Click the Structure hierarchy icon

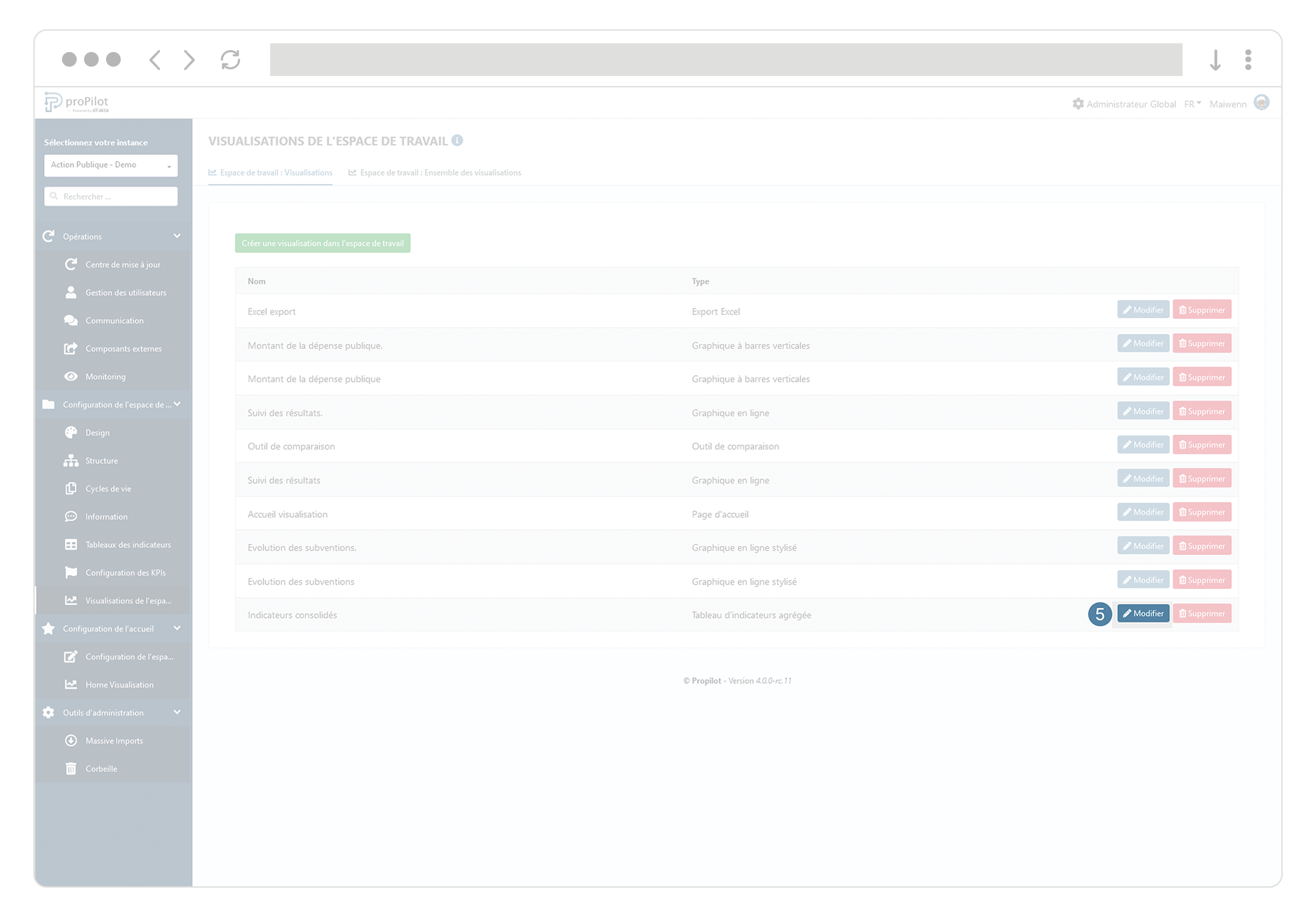[x=71, y=460]
